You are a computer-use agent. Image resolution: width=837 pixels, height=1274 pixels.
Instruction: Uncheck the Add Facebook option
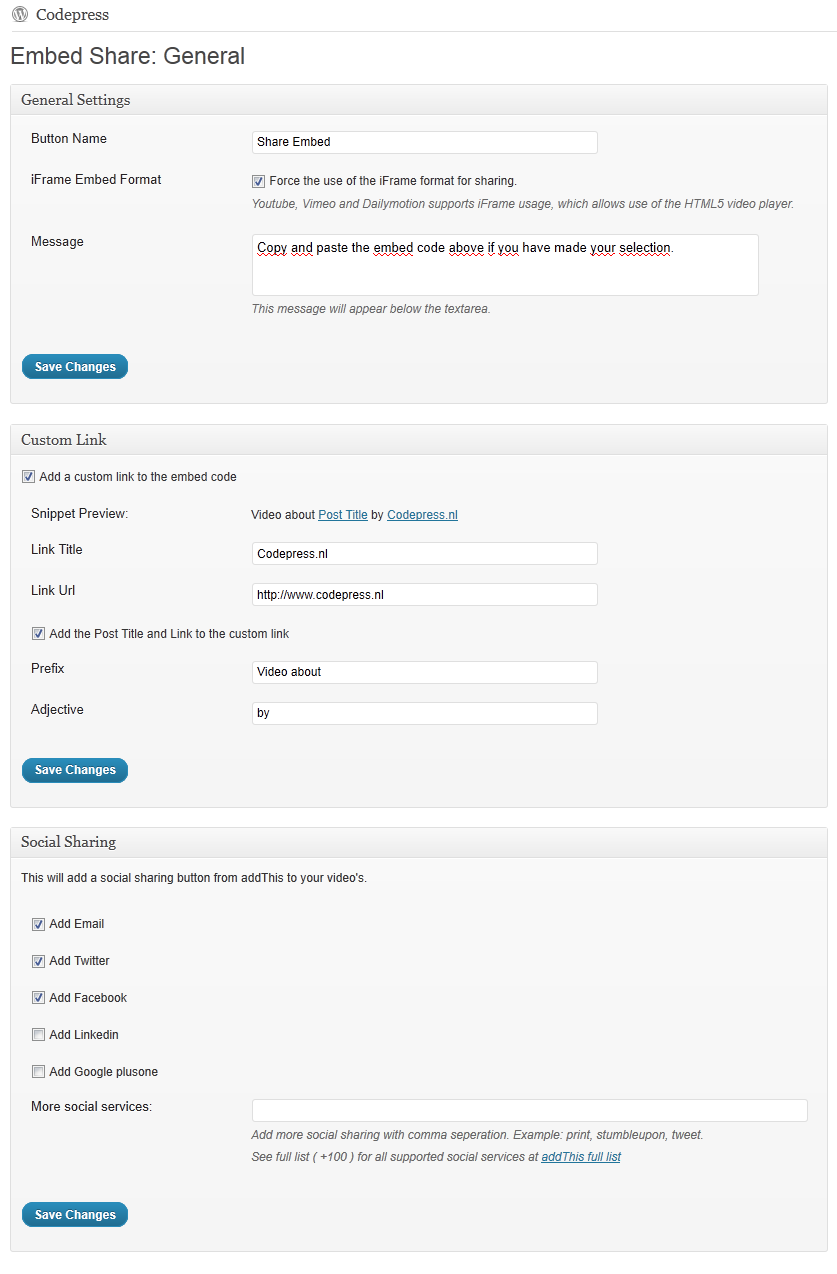tap(38, 998)
